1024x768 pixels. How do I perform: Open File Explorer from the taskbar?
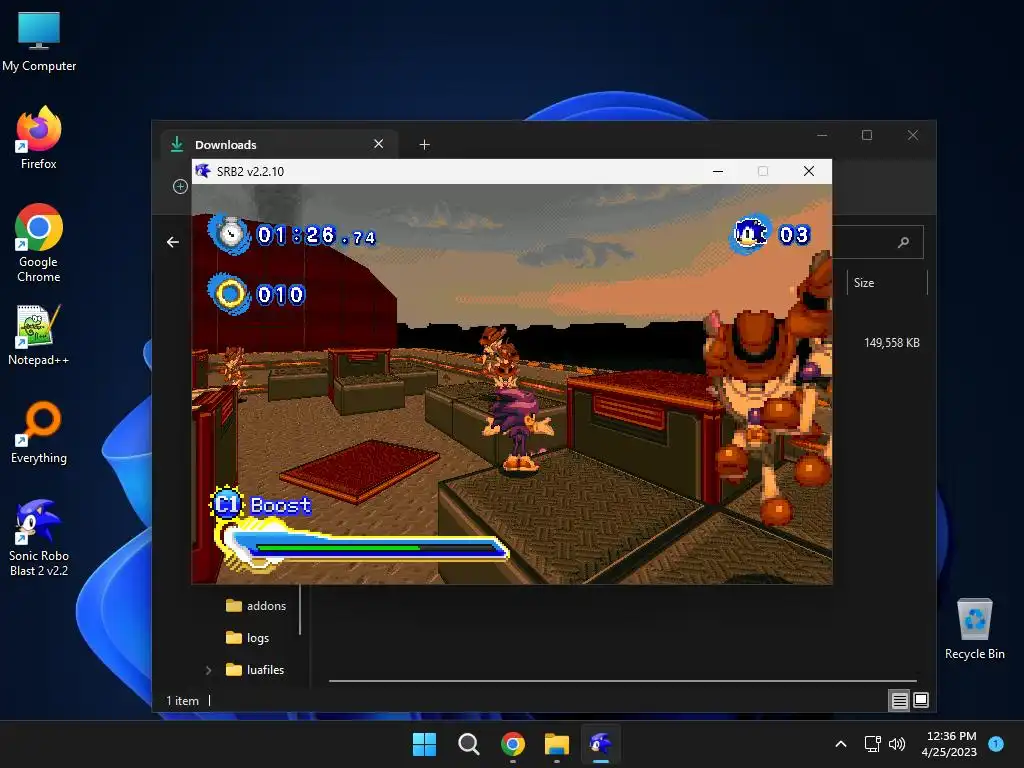(557, 744)
